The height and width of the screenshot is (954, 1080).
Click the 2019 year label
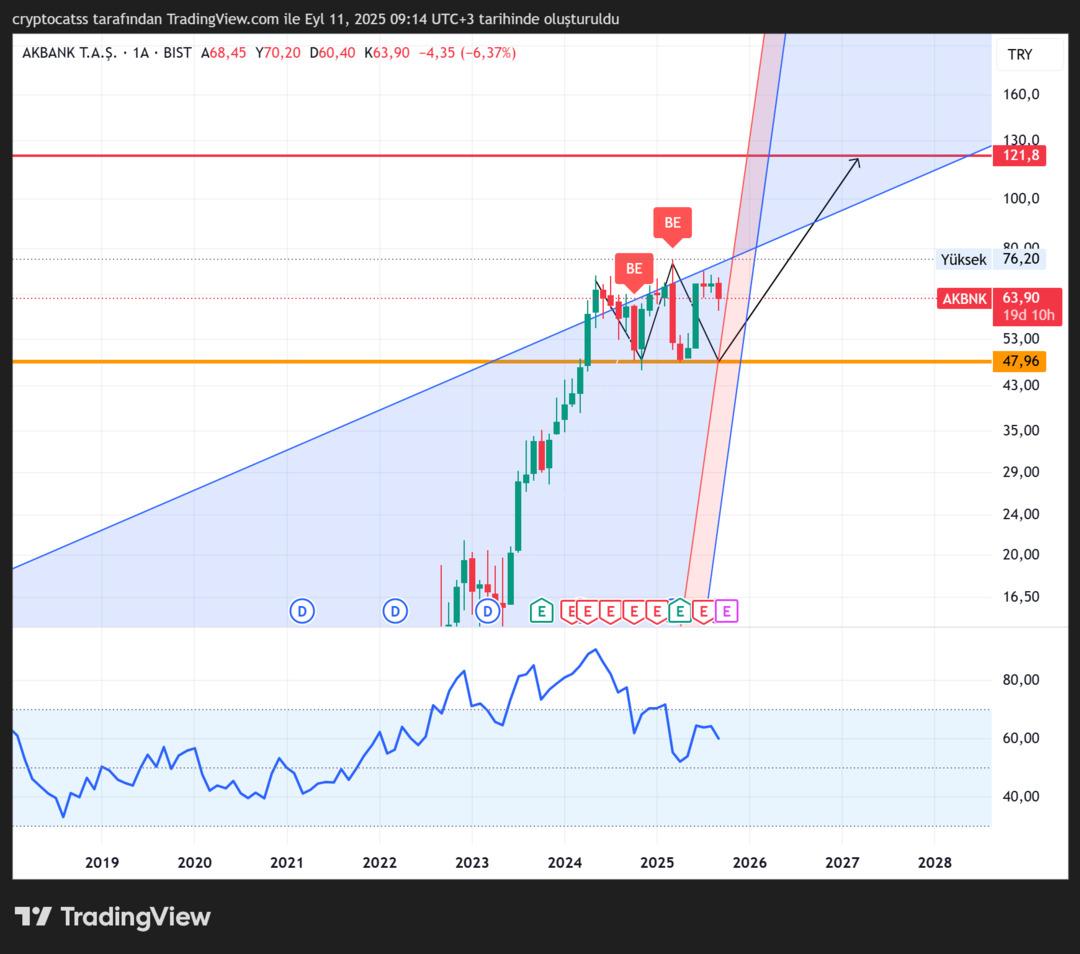pyautogui.click(x=102, y=862)
